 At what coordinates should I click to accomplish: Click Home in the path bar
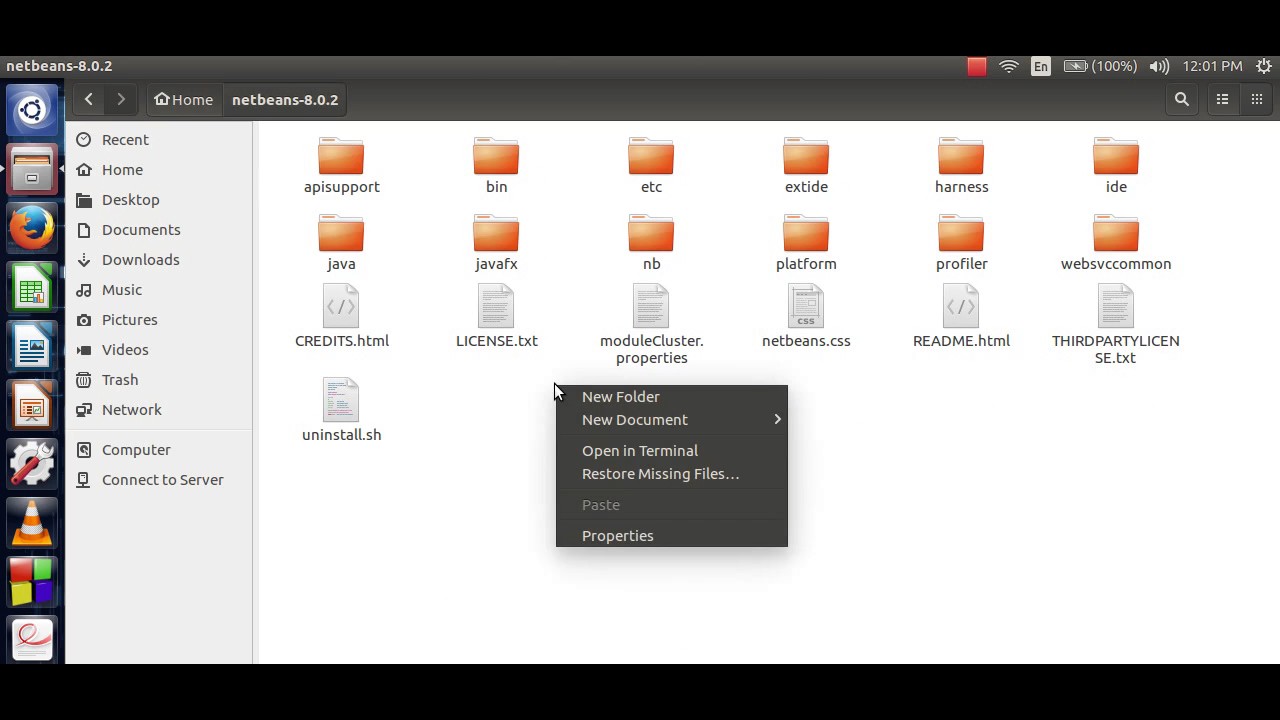tap(184, 99)
